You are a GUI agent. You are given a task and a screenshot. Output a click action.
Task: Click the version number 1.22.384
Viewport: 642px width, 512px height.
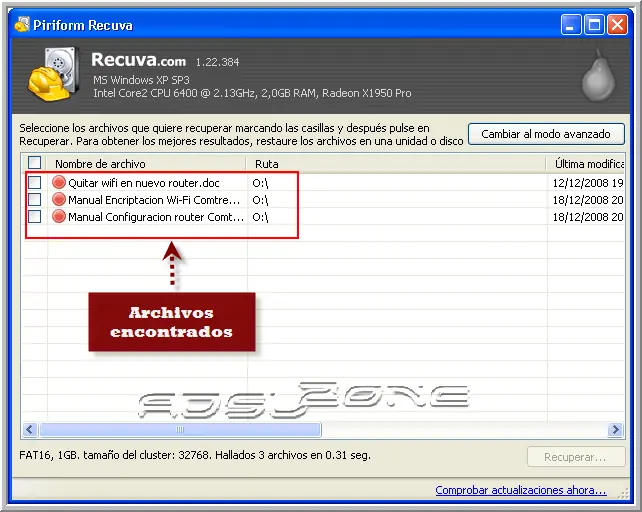coord(217,62)
